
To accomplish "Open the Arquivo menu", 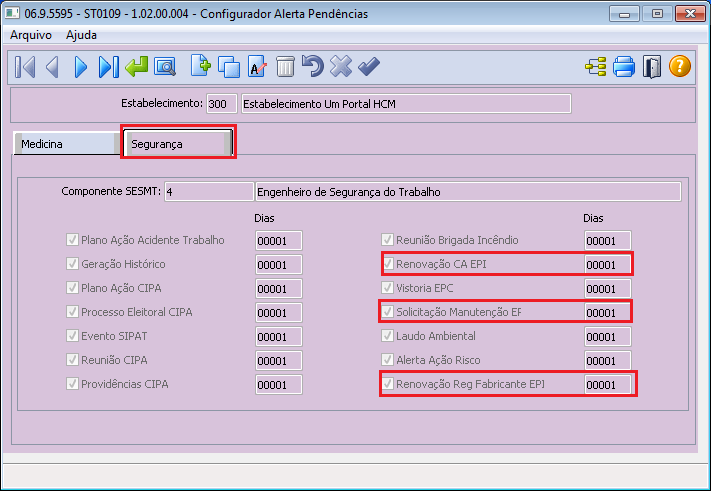I will 31,35.
